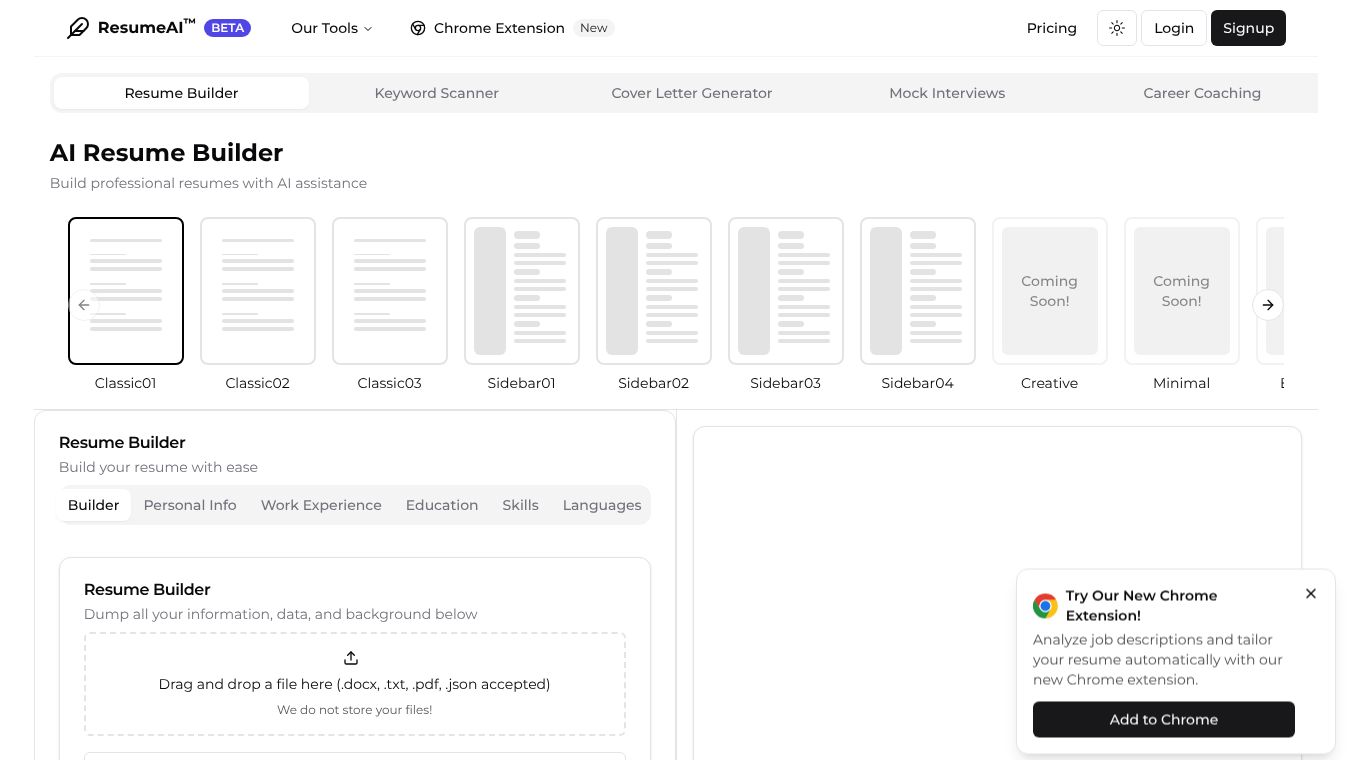Choose the Sidebar03 template thumbnail
The height and width of the screenshot is (760, 1352).
786,291
